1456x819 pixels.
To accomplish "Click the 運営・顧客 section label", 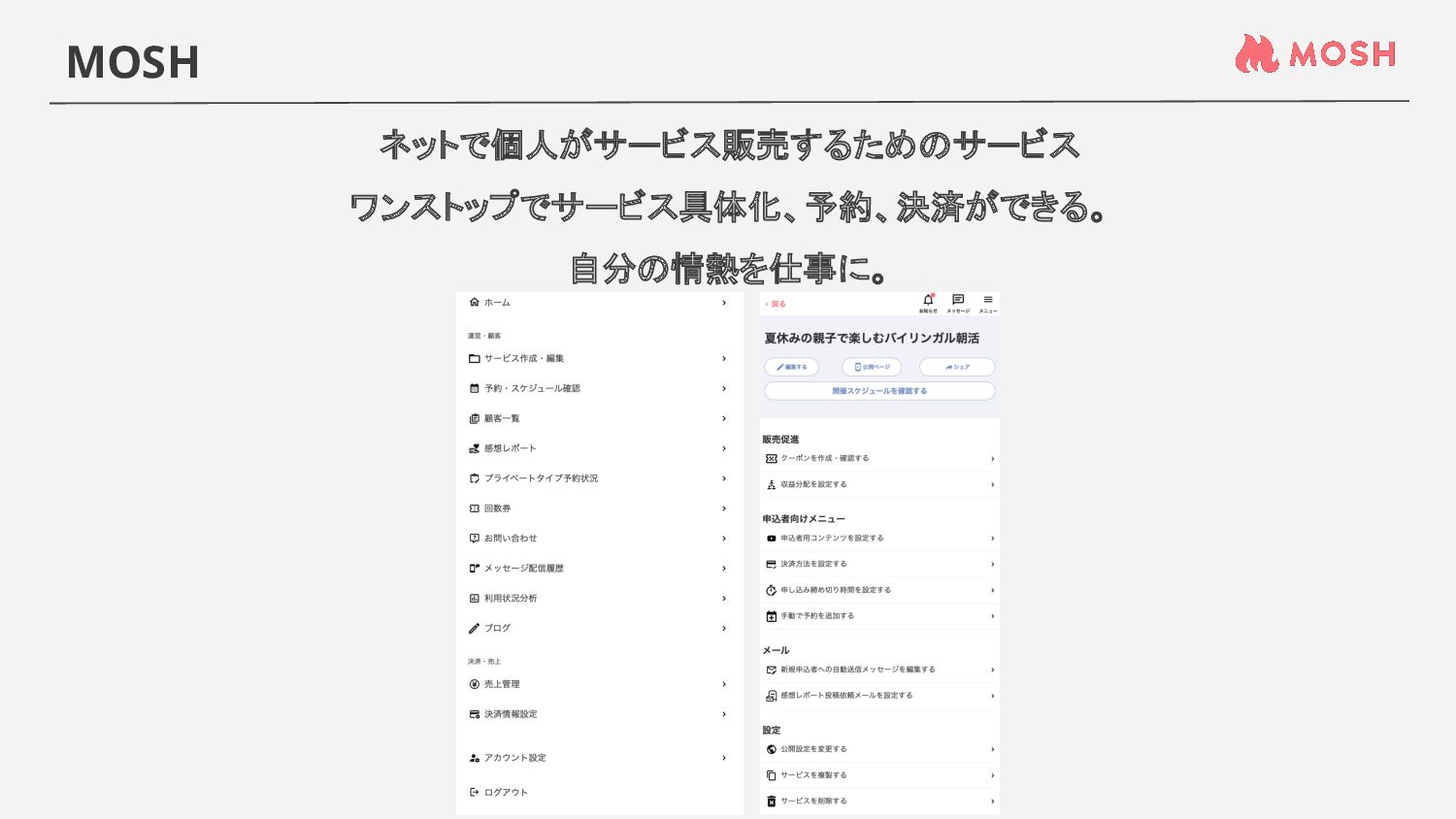I will tap(484, 336).
